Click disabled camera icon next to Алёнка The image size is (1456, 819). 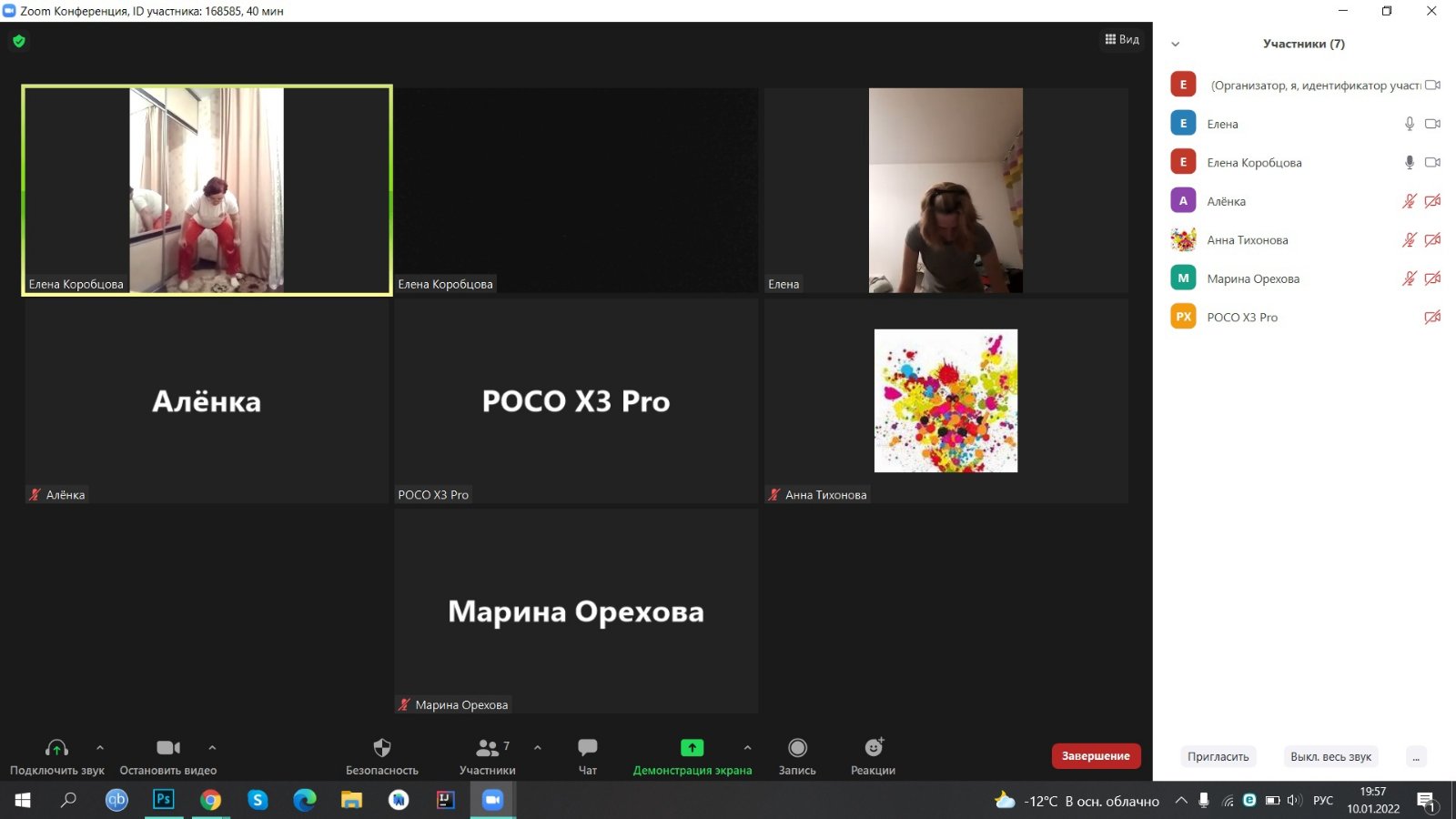click(1432, 201)
